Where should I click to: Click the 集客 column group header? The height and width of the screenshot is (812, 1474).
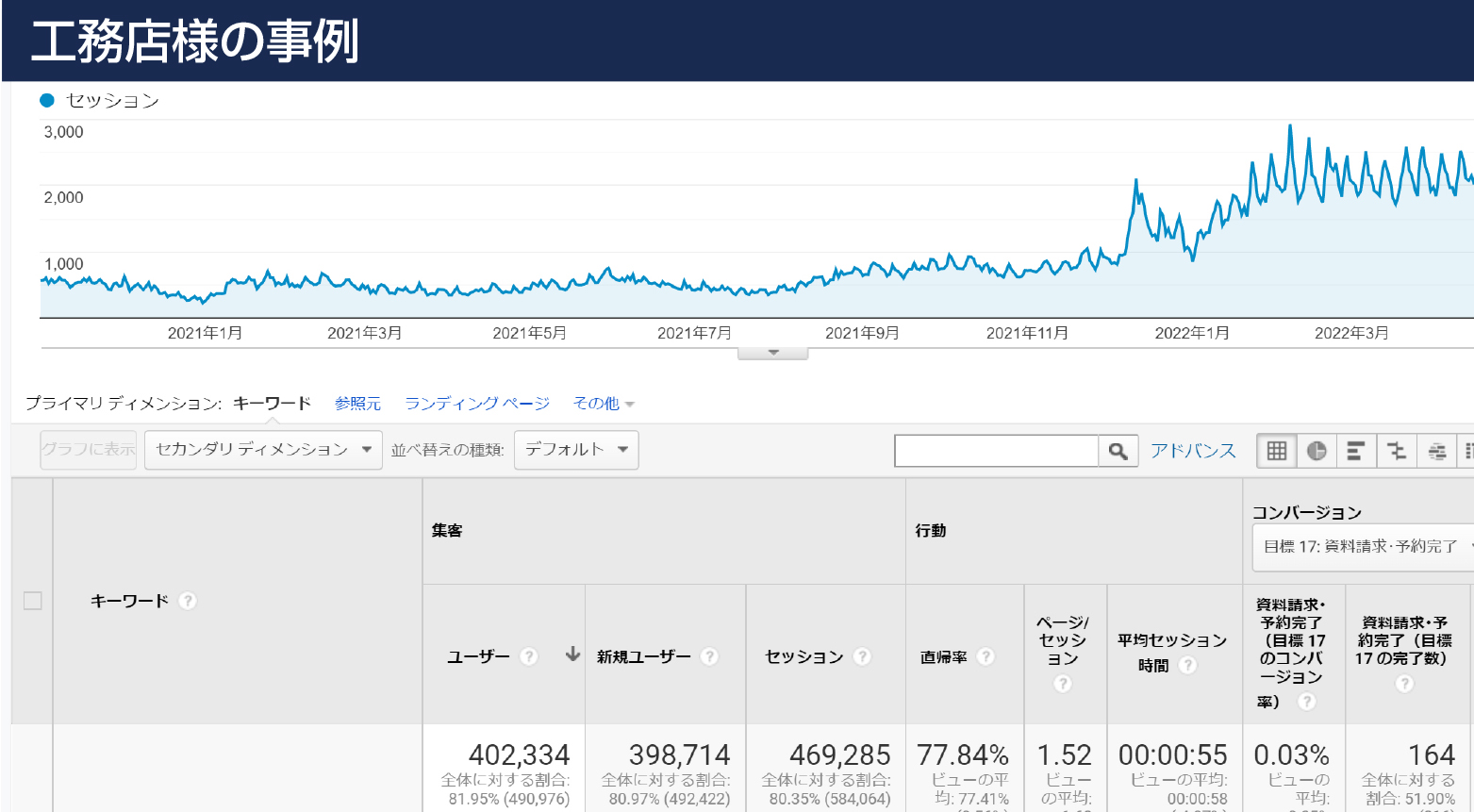(x=447, y=531)
